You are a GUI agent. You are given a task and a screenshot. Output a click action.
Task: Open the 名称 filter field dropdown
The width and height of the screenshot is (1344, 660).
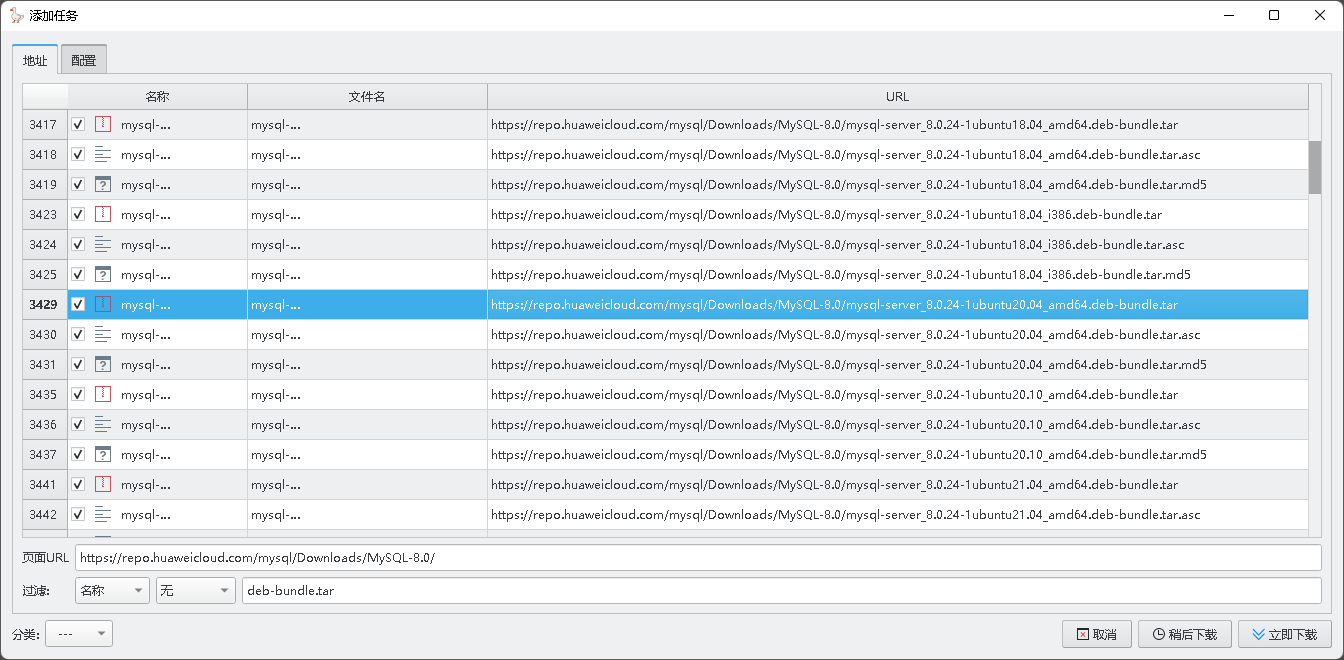[x=112, y=591]
